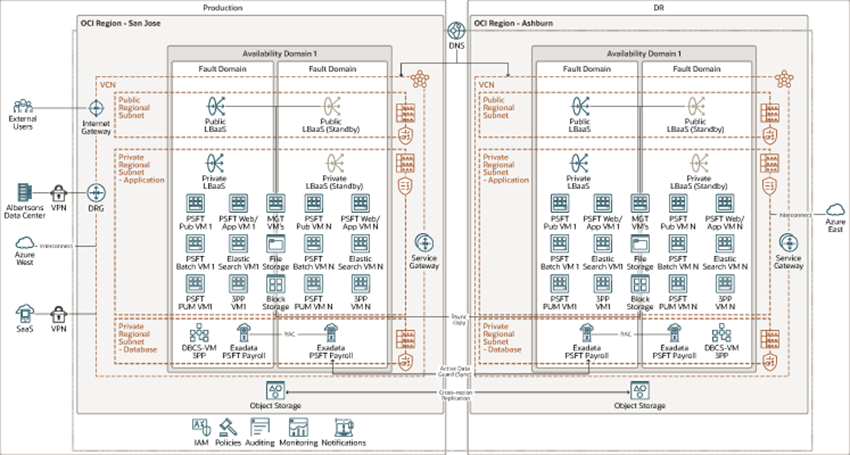The width and height of the screenshot is (850, 455).
Task: Click Ashburn "Availability Domain 1" title
Action: pos(643,54)
